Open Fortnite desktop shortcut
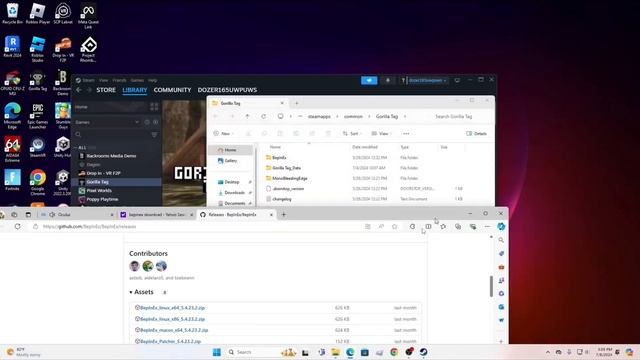Image resolution: width=640 pixels, height=360 pixels. click(x=12, y=180)
